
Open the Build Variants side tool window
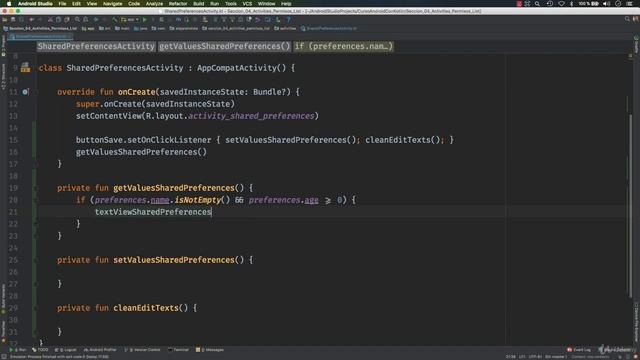point(3,299)
